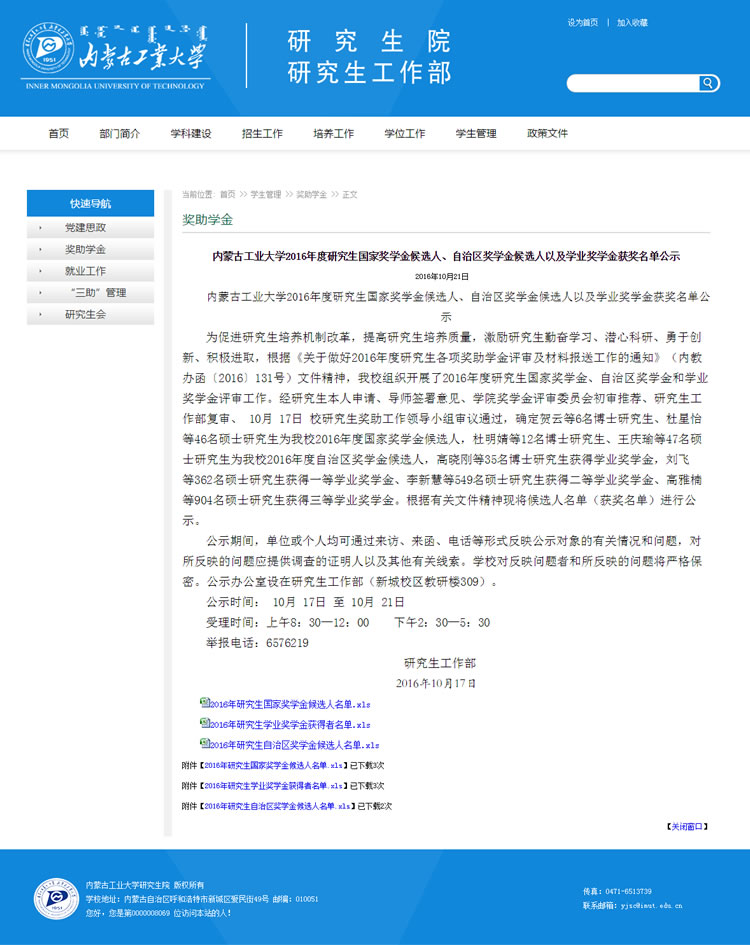Expand the "三助"管理 sidebar item
This screenshot has width=750, height=945.
pos(98,293)
